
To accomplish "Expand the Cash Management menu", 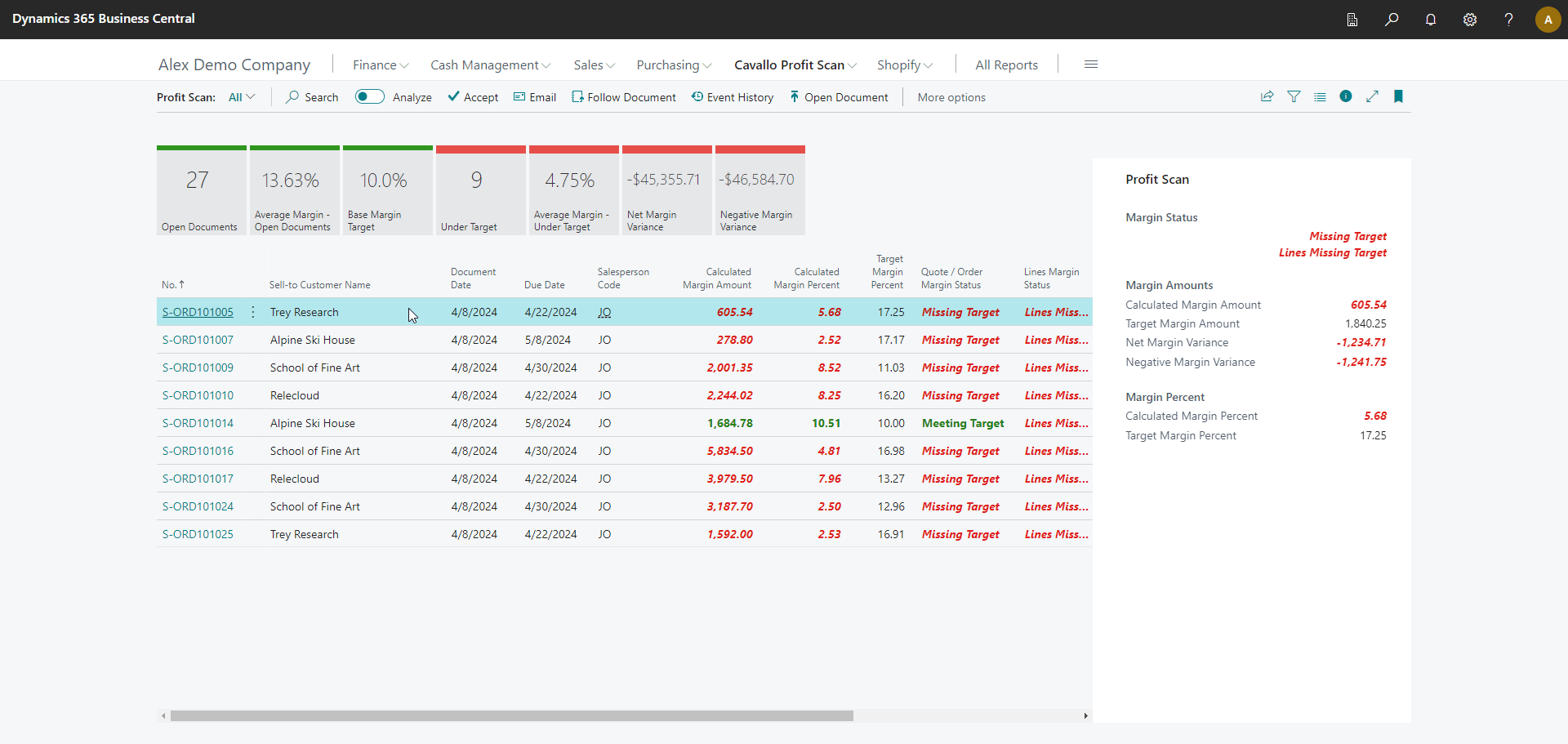I will 490,65.
